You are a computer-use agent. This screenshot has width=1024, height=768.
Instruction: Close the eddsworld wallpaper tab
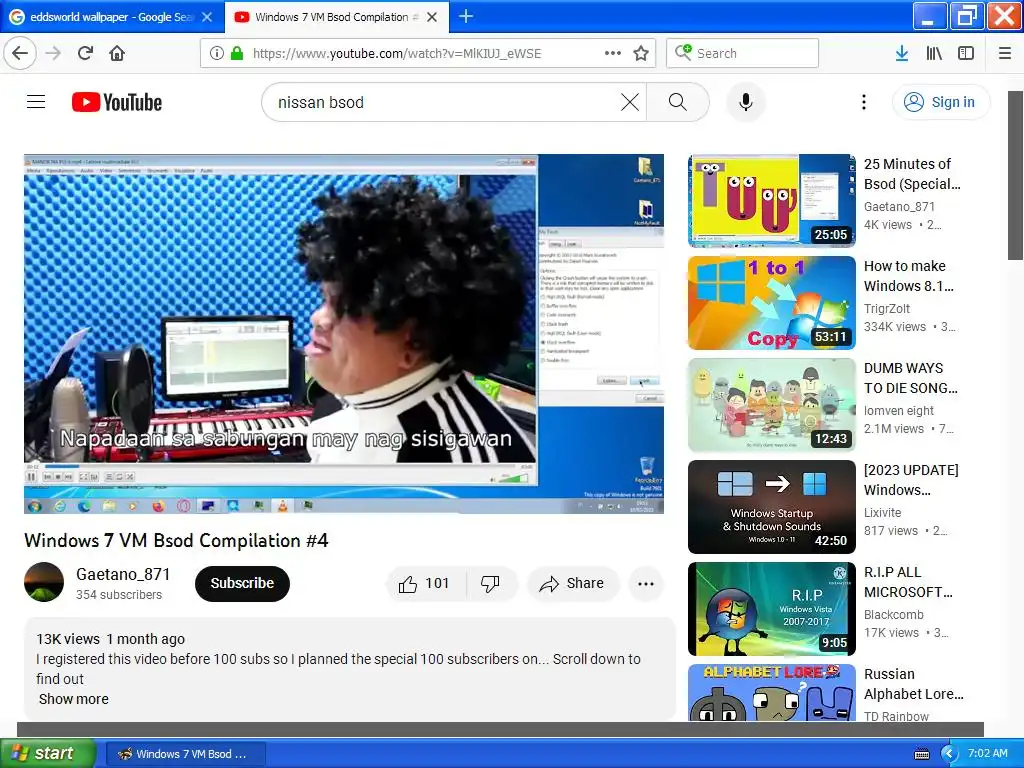207,17
